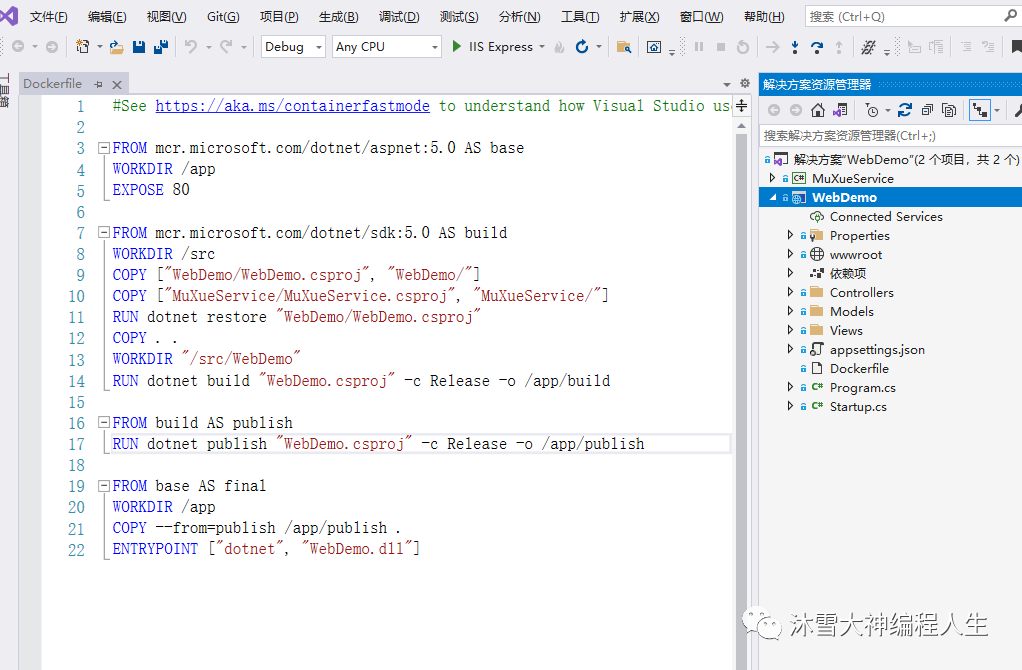Screen dimensions: 1022x670
Task: Open the Debug configuration dropdown
Action: [293, 47]
